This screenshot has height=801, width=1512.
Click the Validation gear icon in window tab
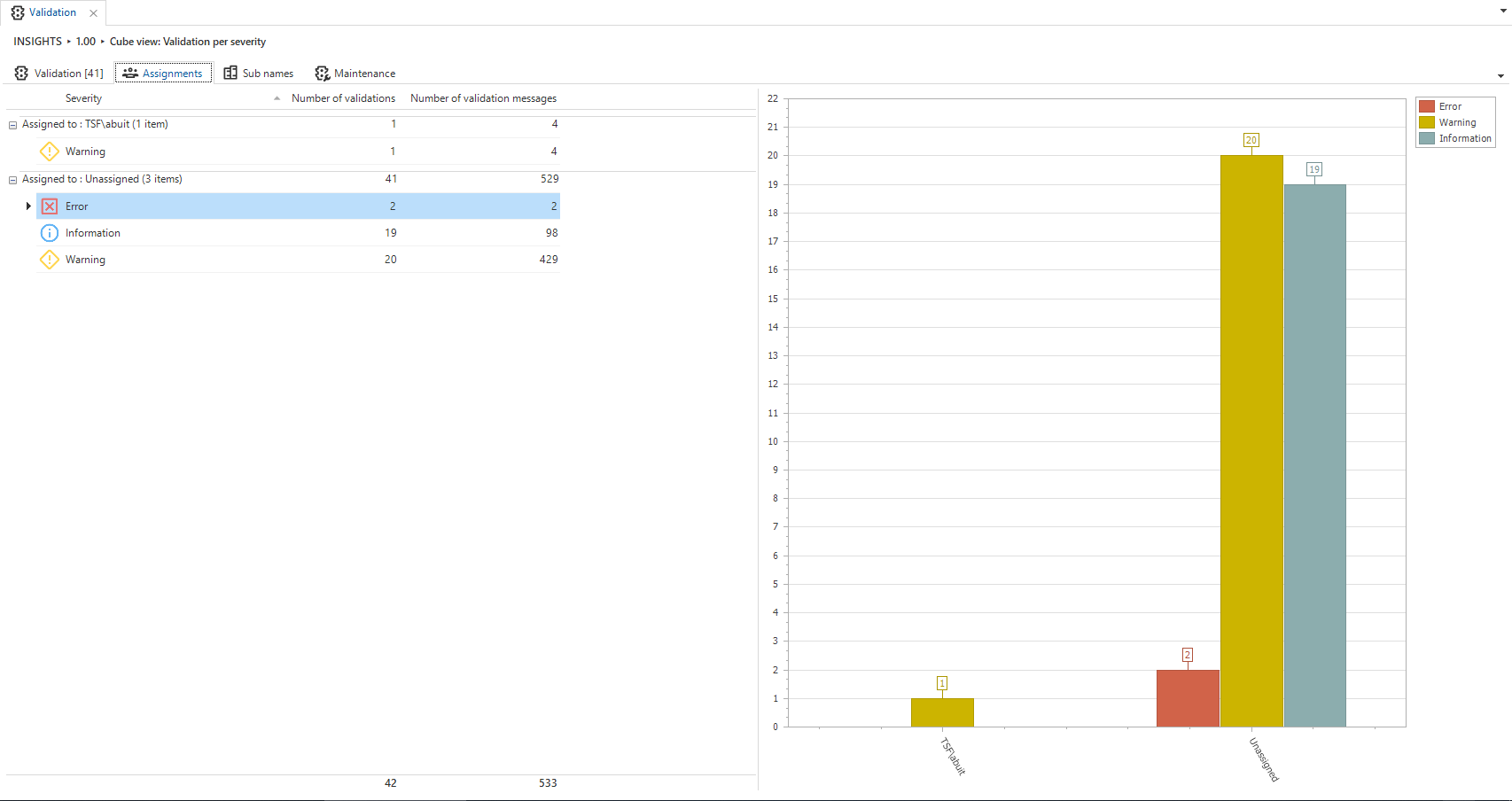coord(18,13)
